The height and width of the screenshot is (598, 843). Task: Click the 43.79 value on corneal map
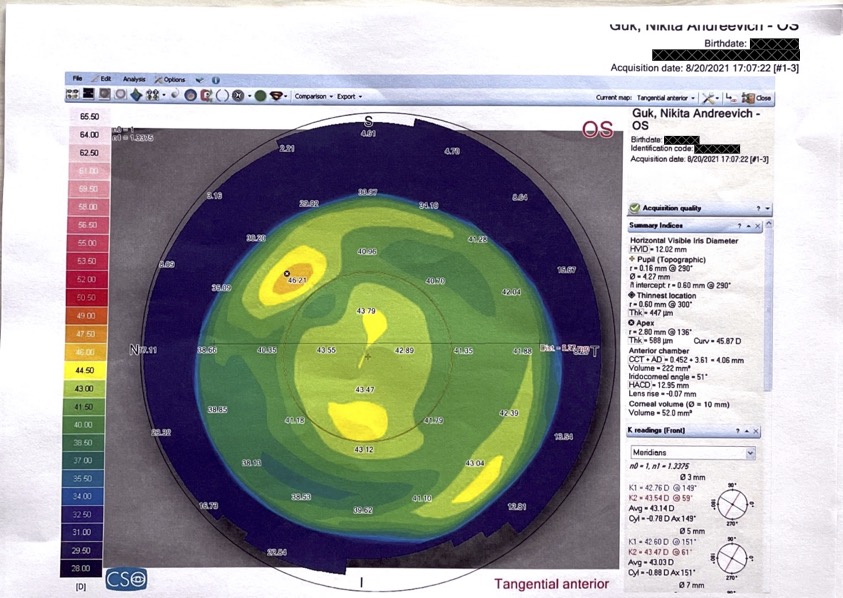tap(366, 311)
